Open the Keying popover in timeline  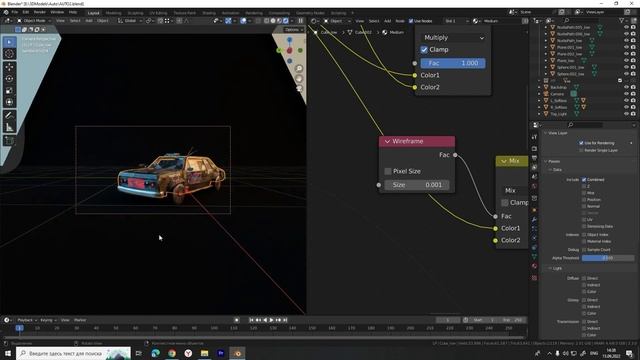point(48,320)
